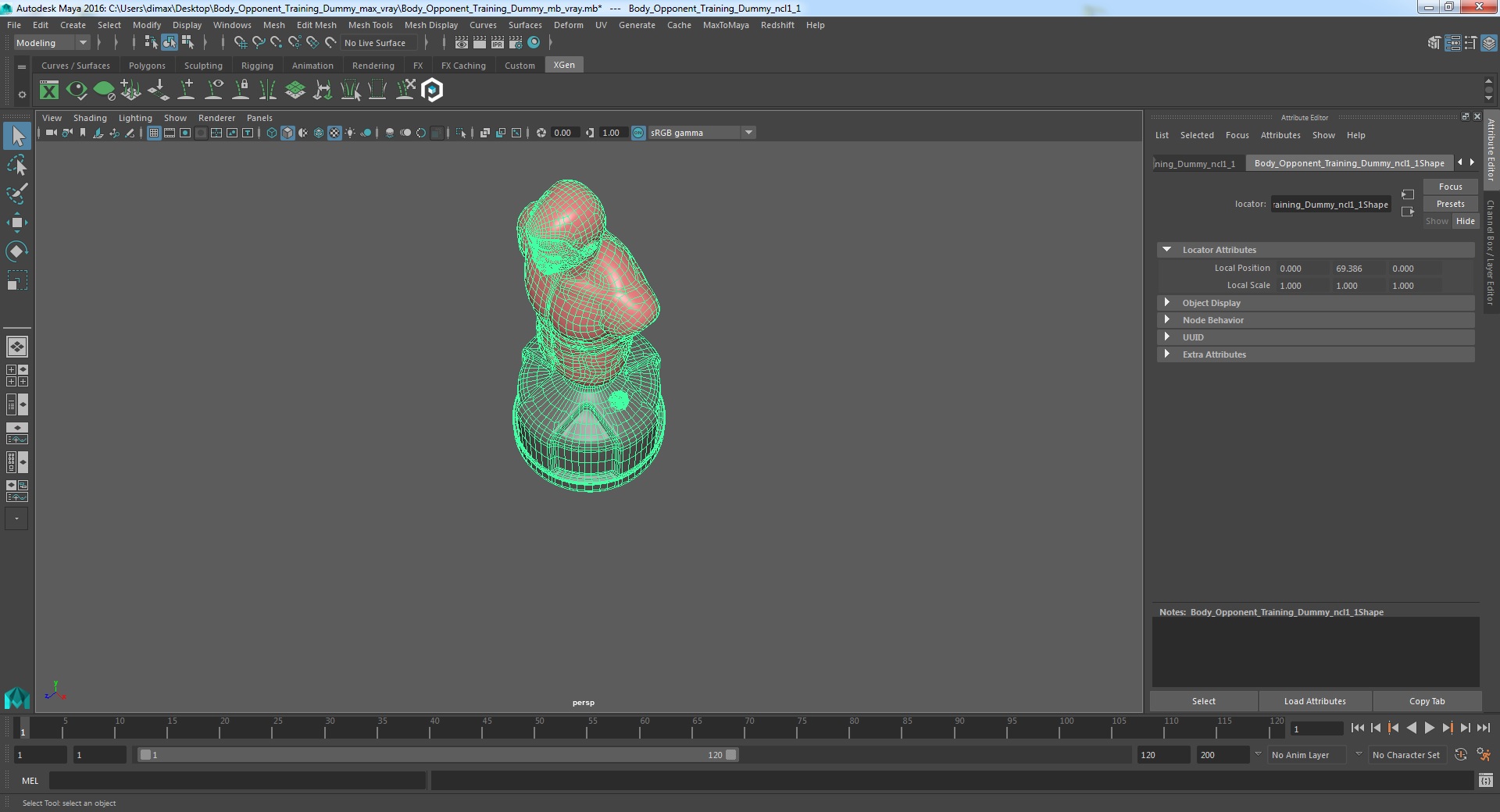Expand the Extra Attributes section

1166,354
